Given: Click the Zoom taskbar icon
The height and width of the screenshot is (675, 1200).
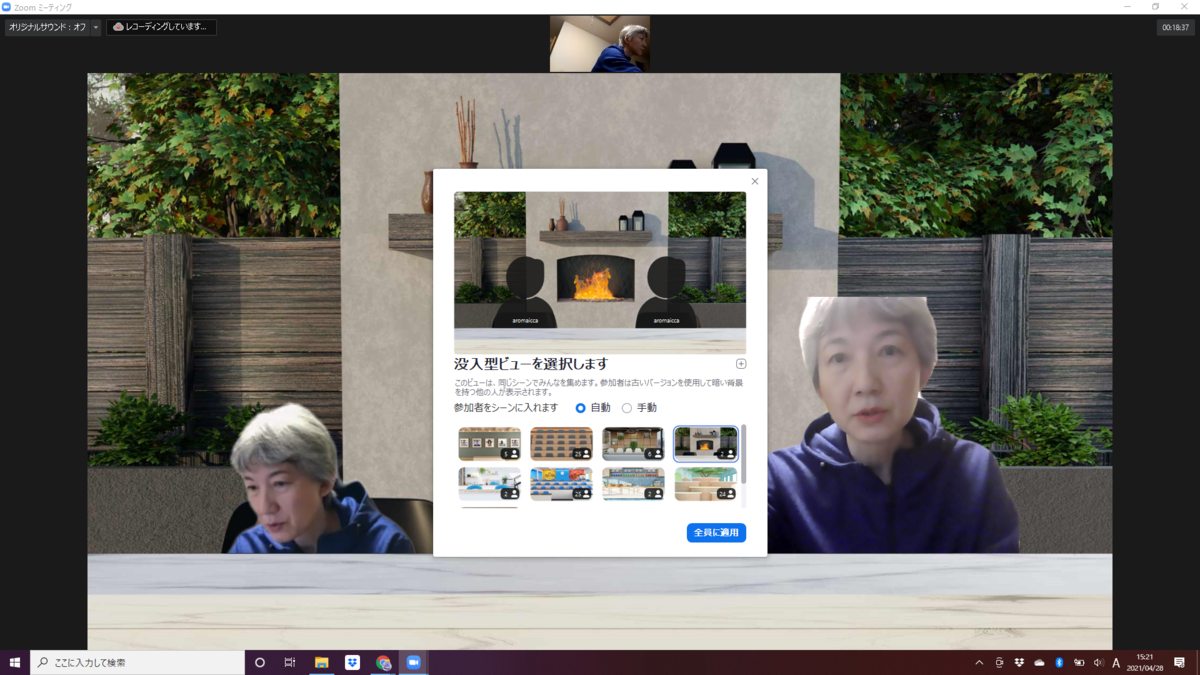Looking at the screenshot, I should [413, 662].
